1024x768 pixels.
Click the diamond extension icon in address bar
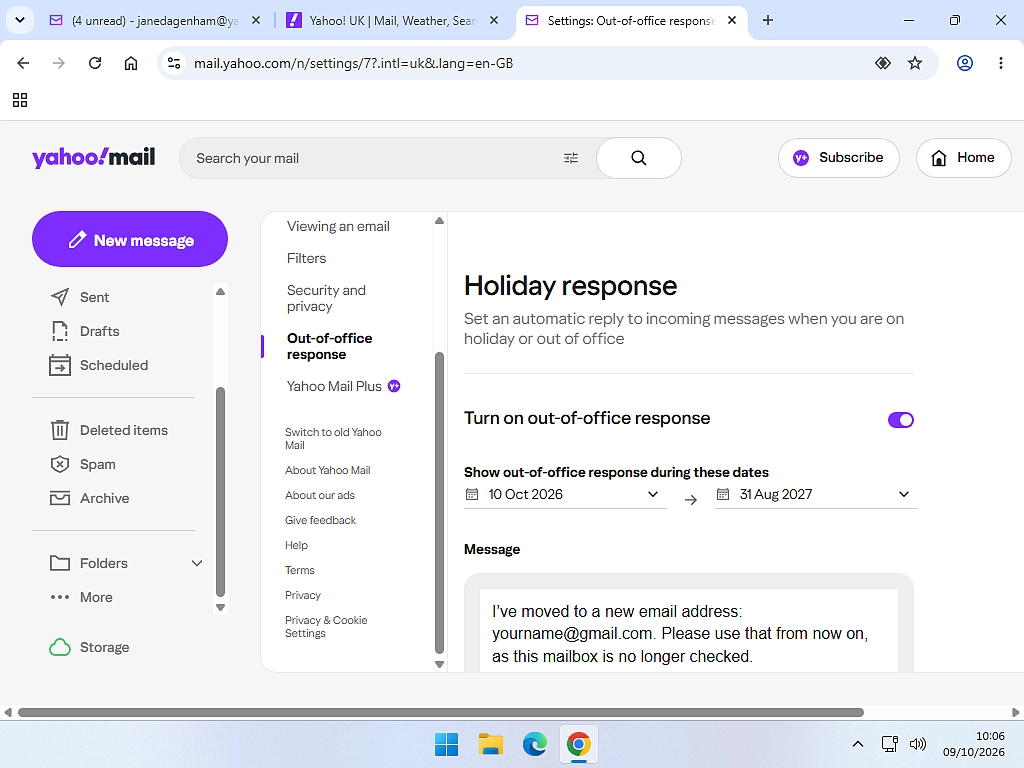pyautogui.click(x=882, y=63)
